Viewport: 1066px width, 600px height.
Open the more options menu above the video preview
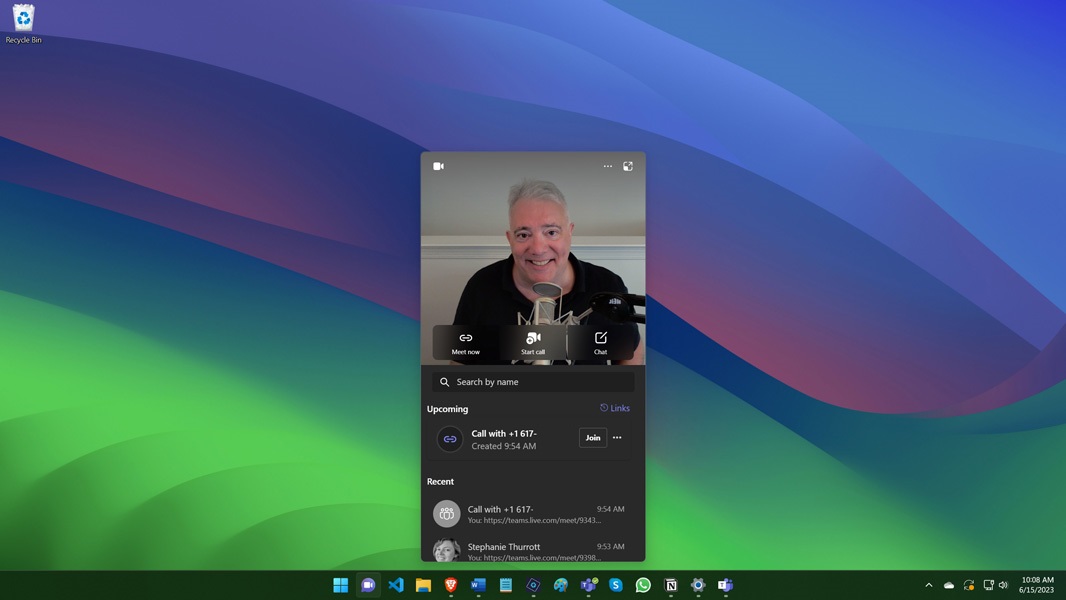pos(608,166)
